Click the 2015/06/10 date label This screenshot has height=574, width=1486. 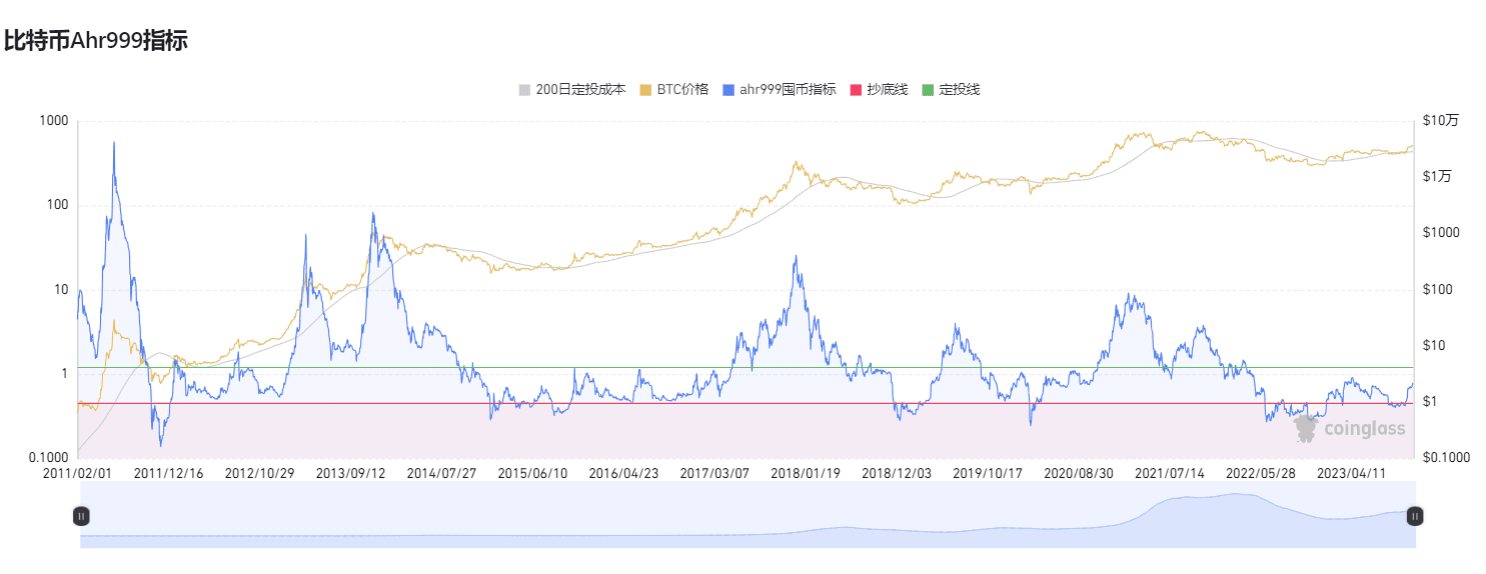[x=533, y=473]
